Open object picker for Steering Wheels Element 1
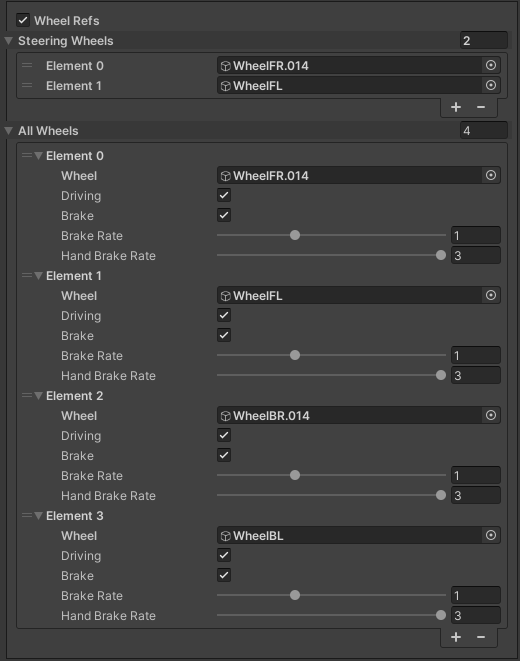 click(491, 85)
